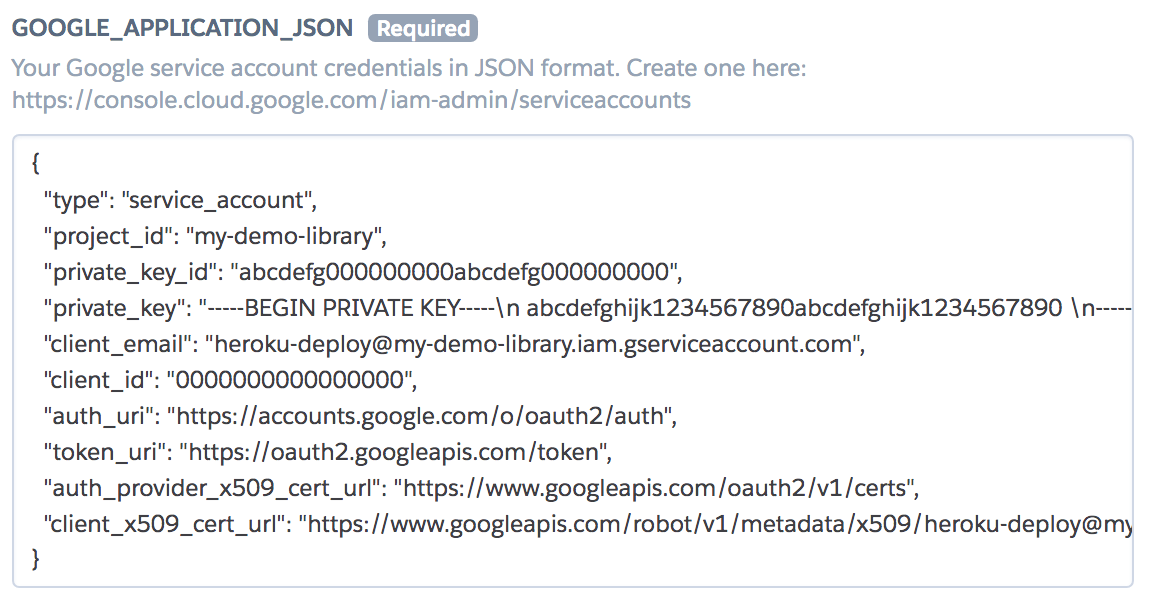
Task: Click the "type": "service_account" line
Action: tap(180, 200)
